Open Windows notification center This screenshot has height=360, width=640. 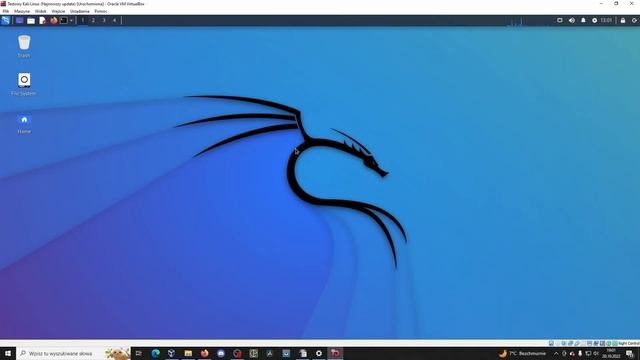[630, 353]
